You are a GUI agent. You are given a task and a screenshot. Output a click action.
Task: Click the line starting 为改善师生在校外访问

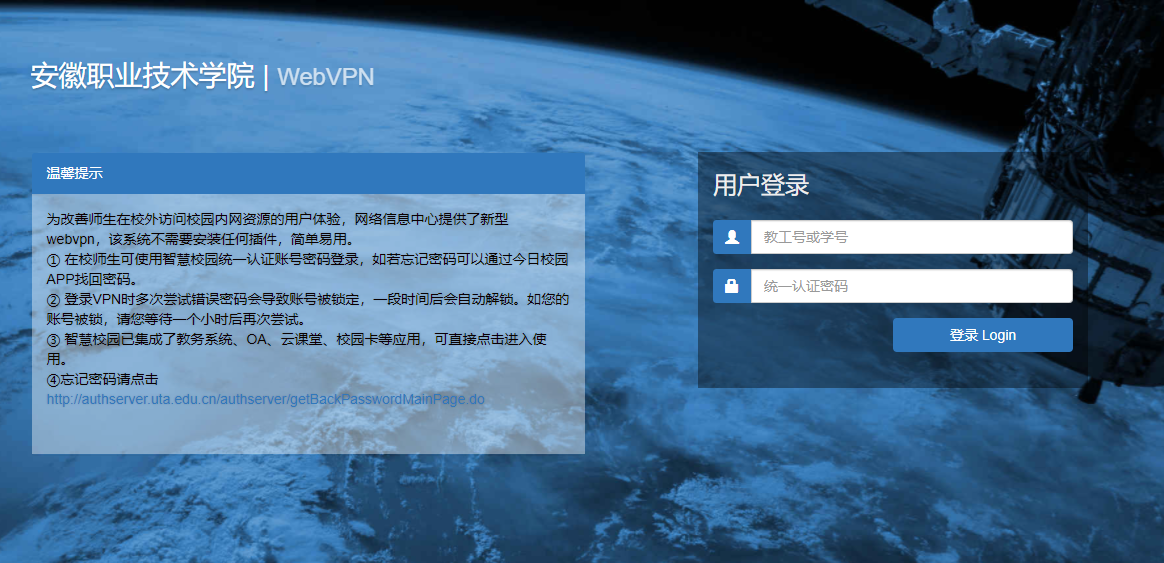(x=278, y=219)
